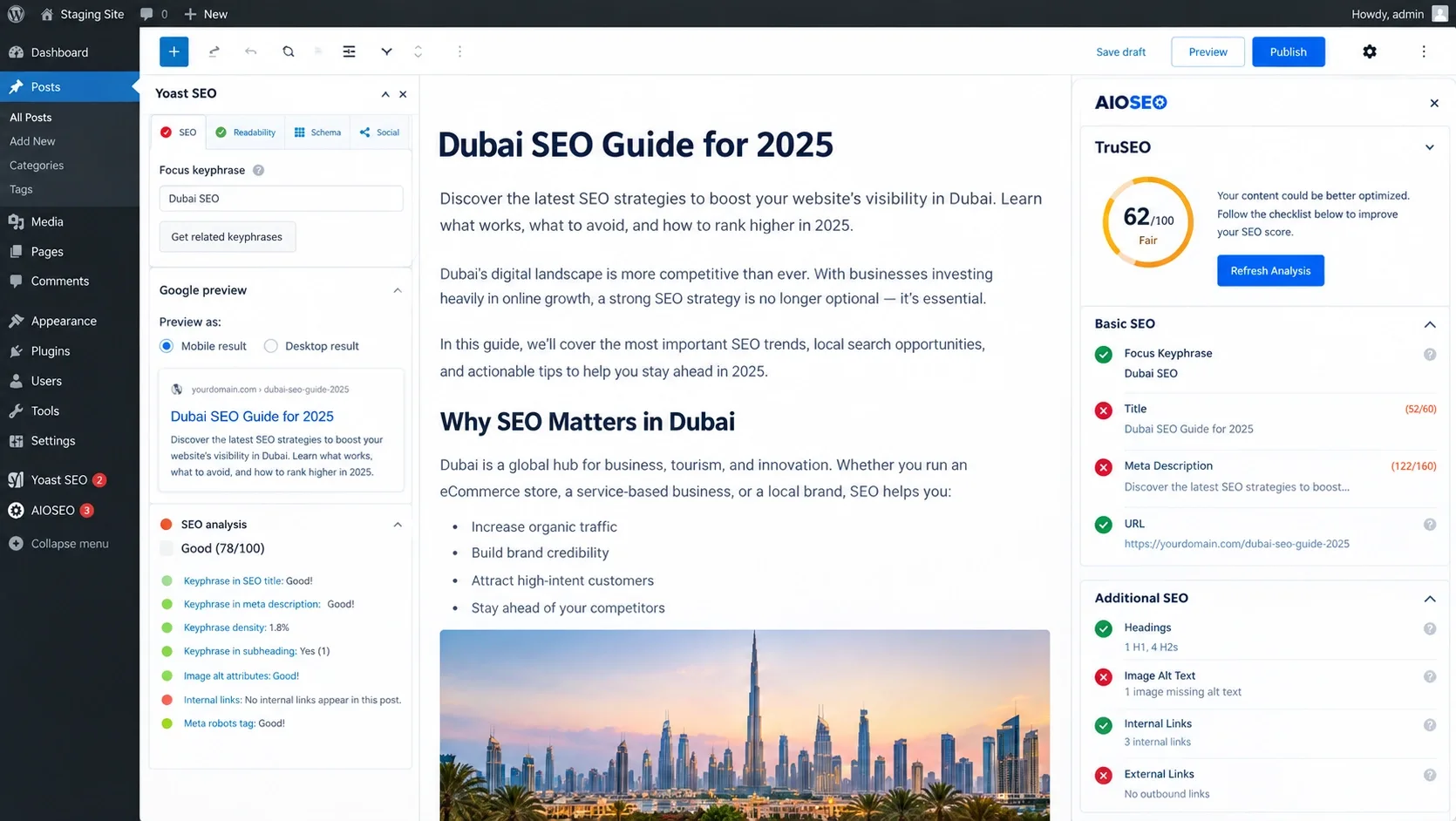This screenshot has height=821, width=1456.
Task: Click the Media icon in sidebar
Action: [16, 221]
